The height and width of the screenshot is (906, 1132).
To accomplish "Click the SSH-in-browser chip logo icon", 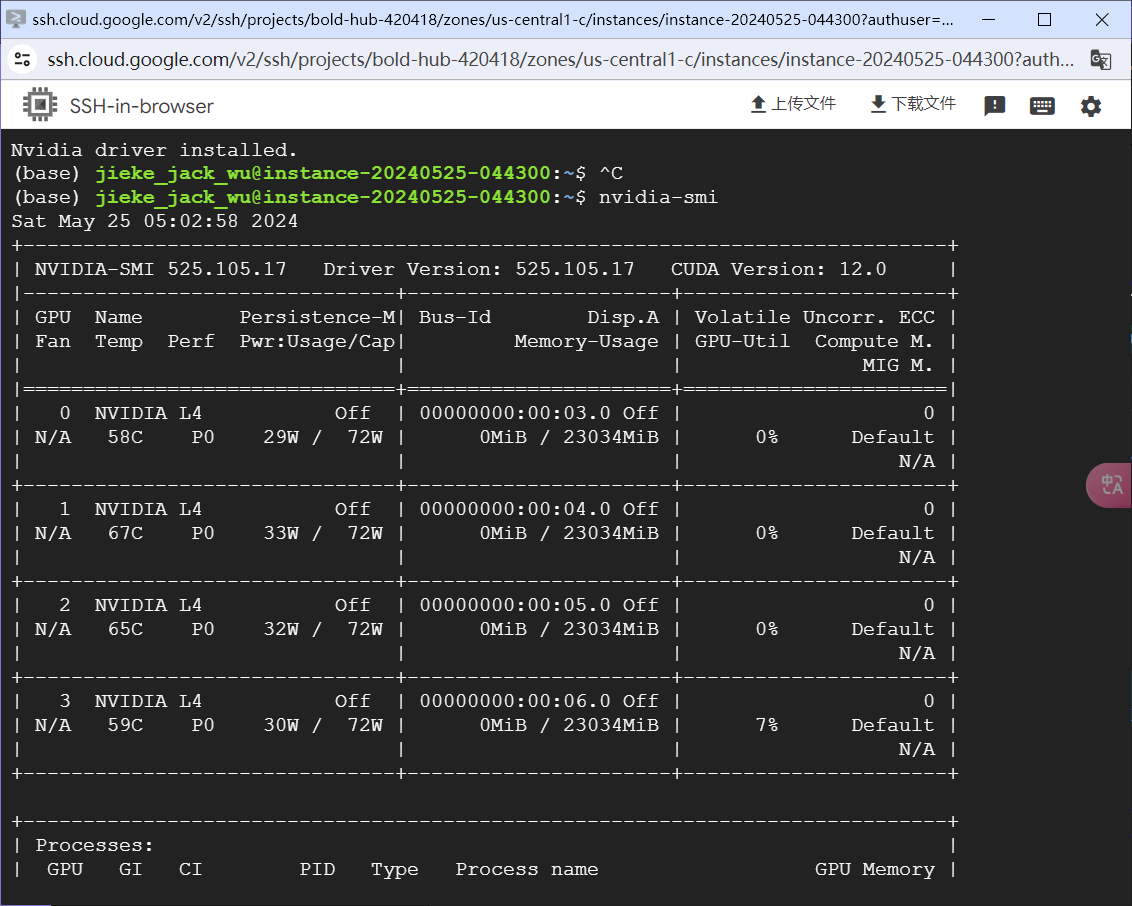I will [40, 105].
